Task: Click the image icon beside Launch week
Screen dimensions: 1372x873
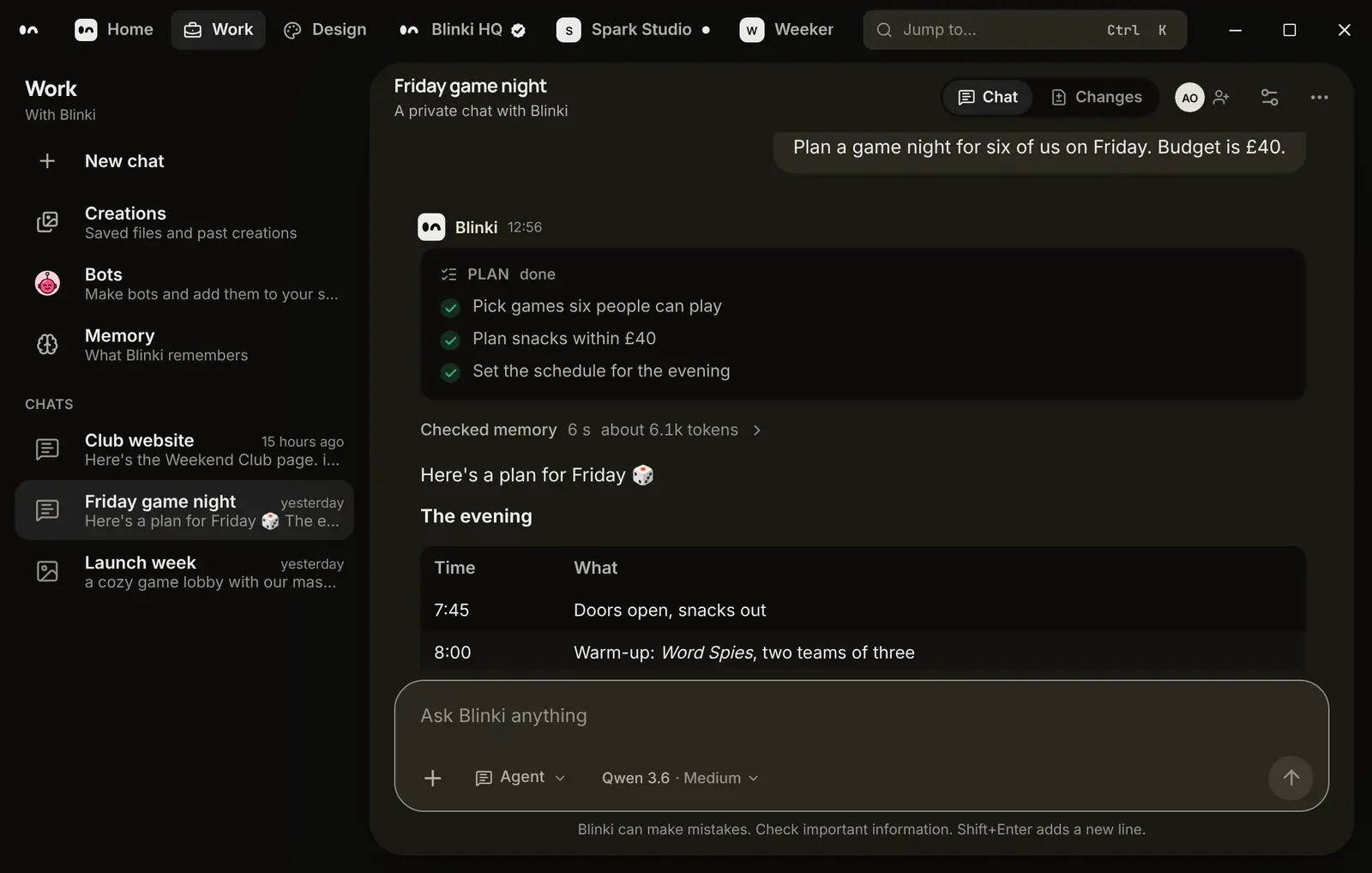Action: click(x=47, y=571)
